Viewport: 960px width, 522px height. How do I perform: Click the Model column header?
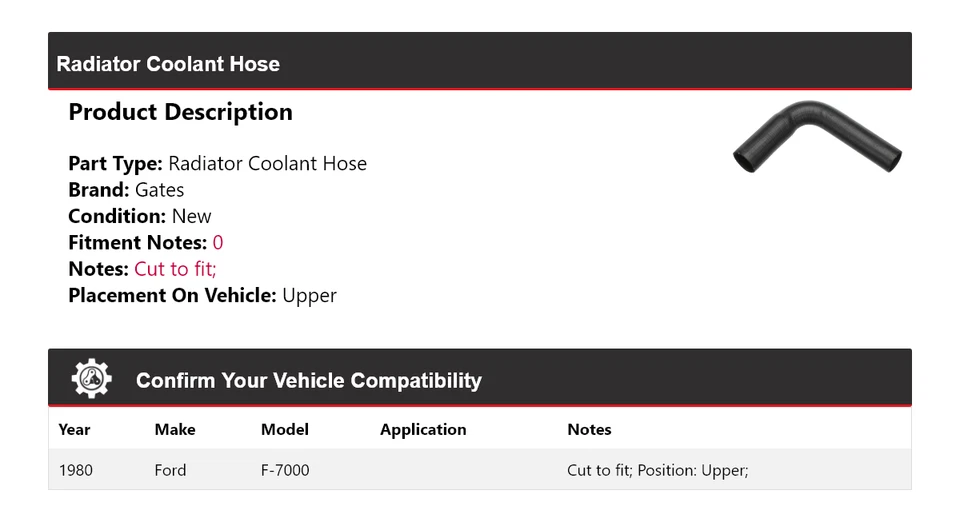click(285, 430)
